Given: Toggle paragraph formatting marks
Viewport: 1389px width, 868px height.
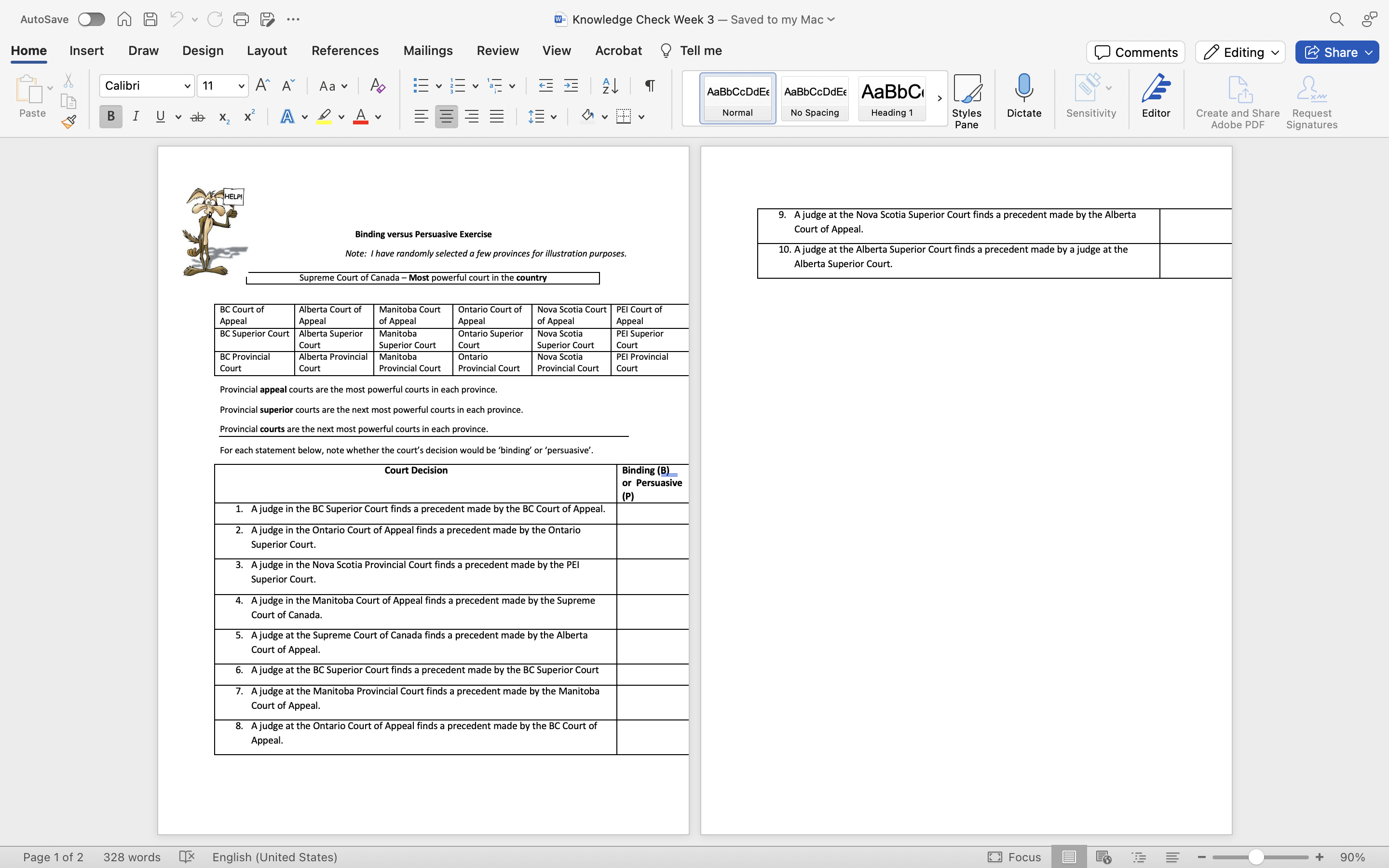Looking at the screenshot, I should click(649, 85).
